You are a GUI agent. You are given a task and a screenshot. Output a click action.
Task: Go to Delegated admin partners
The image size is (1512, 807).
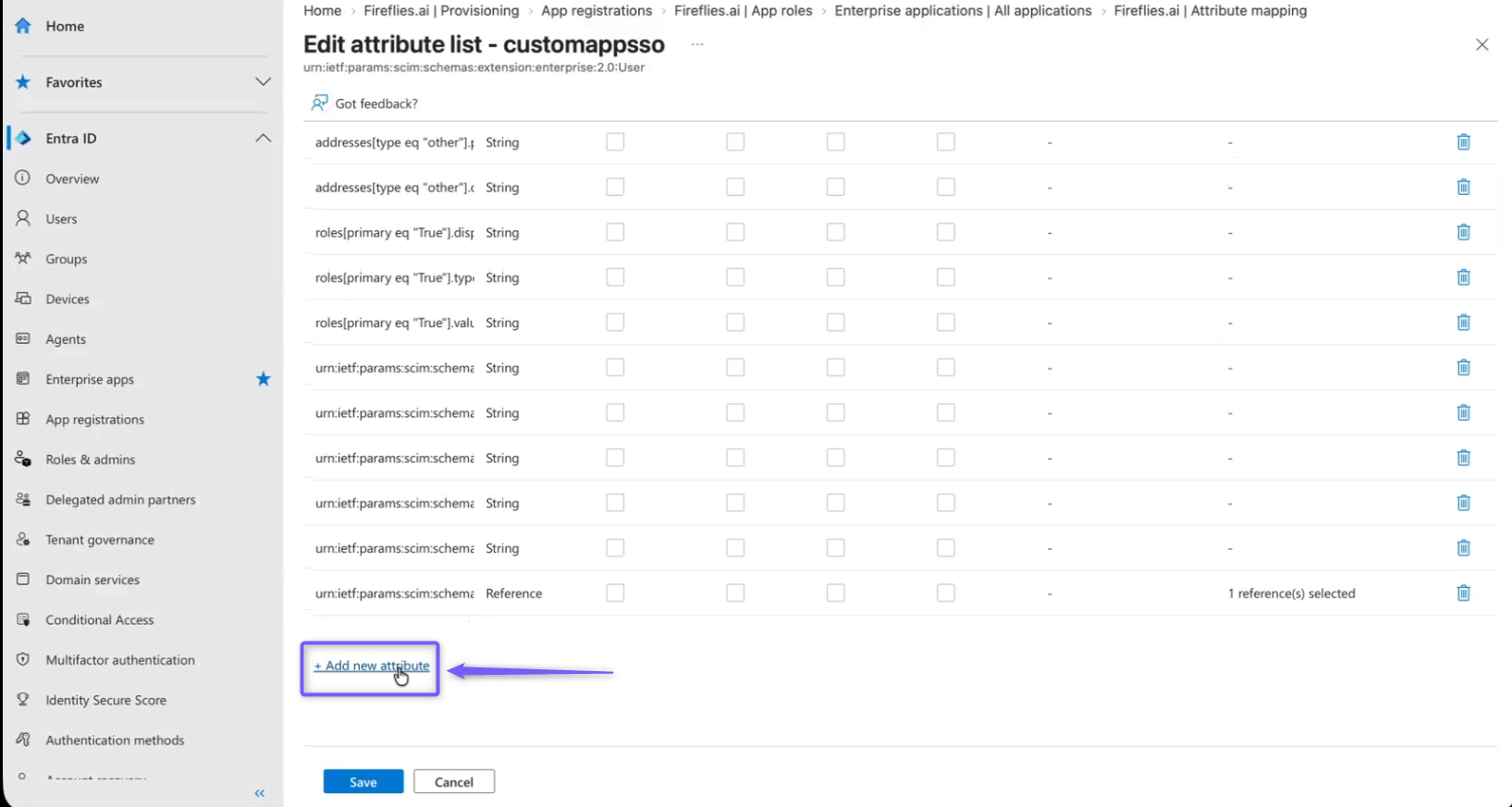click(x=120, y=499)
